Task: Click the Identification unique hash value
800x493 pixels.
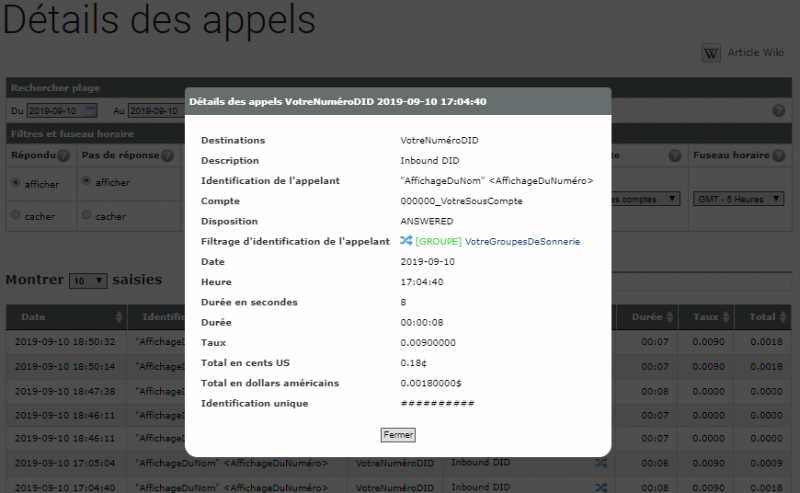Action: pos(437,403)
